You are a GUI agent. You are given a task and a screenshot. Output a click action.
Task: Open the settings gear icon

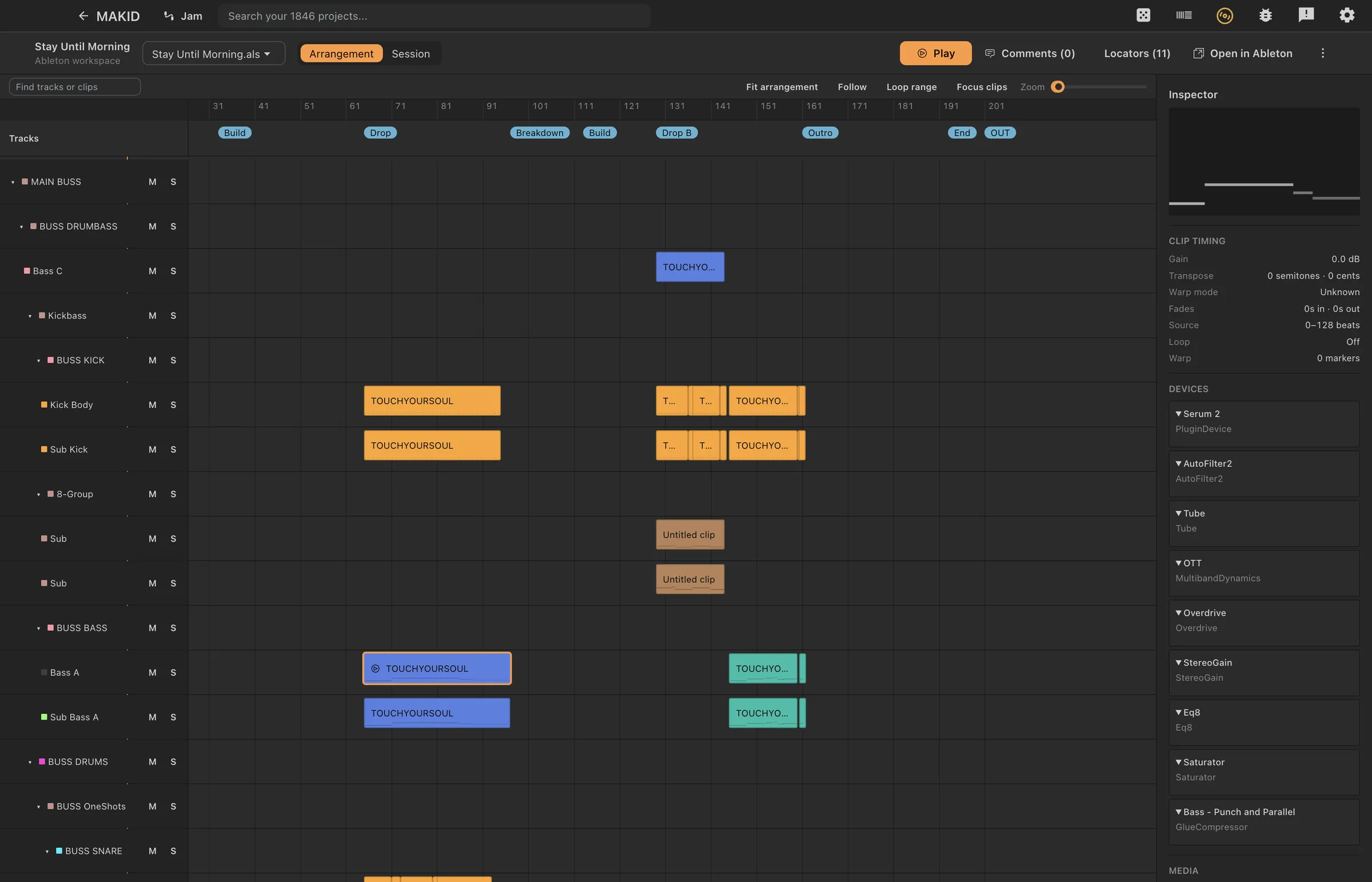[x=1347, y=15]
